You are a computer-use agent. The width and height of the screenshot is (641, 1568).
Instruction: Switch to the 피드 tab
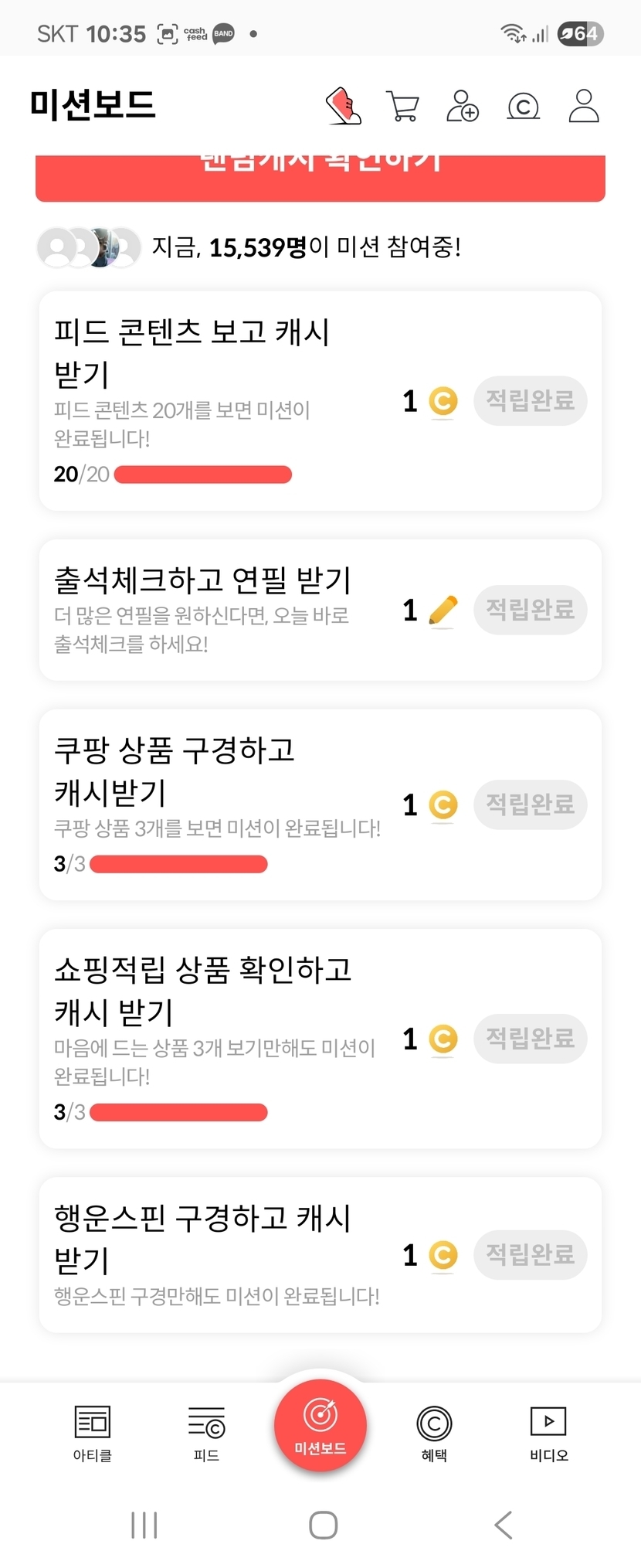pyautogui.click(x=206, y=1432)
